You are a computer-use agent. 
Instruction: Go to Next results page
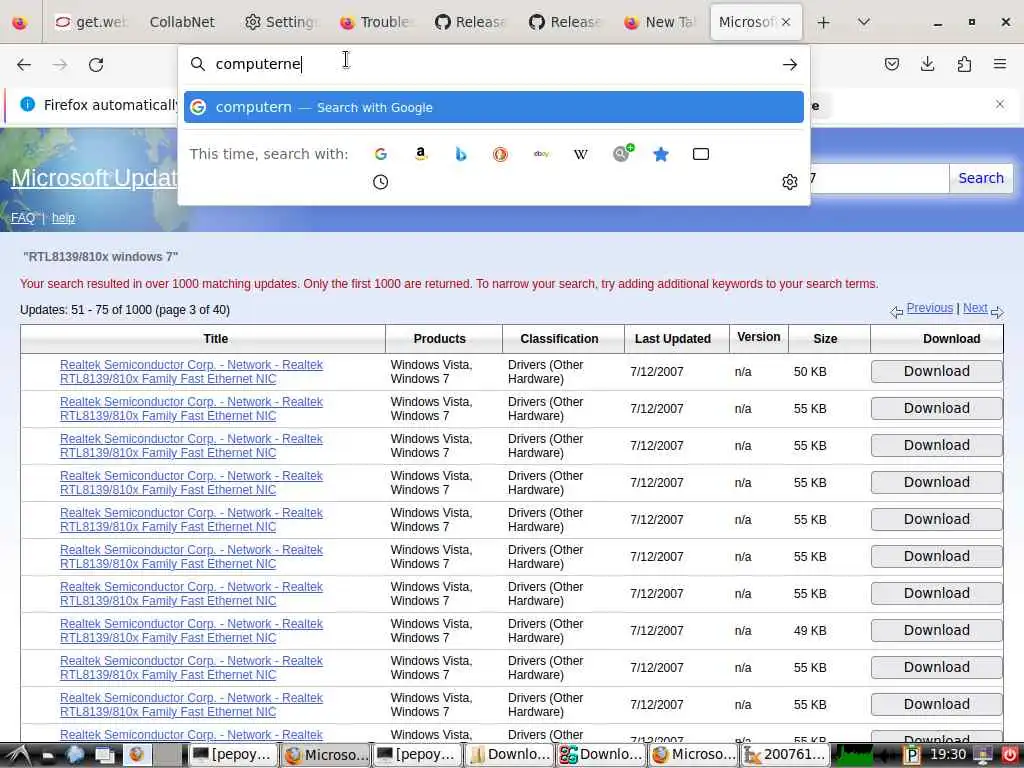[975, 308]
